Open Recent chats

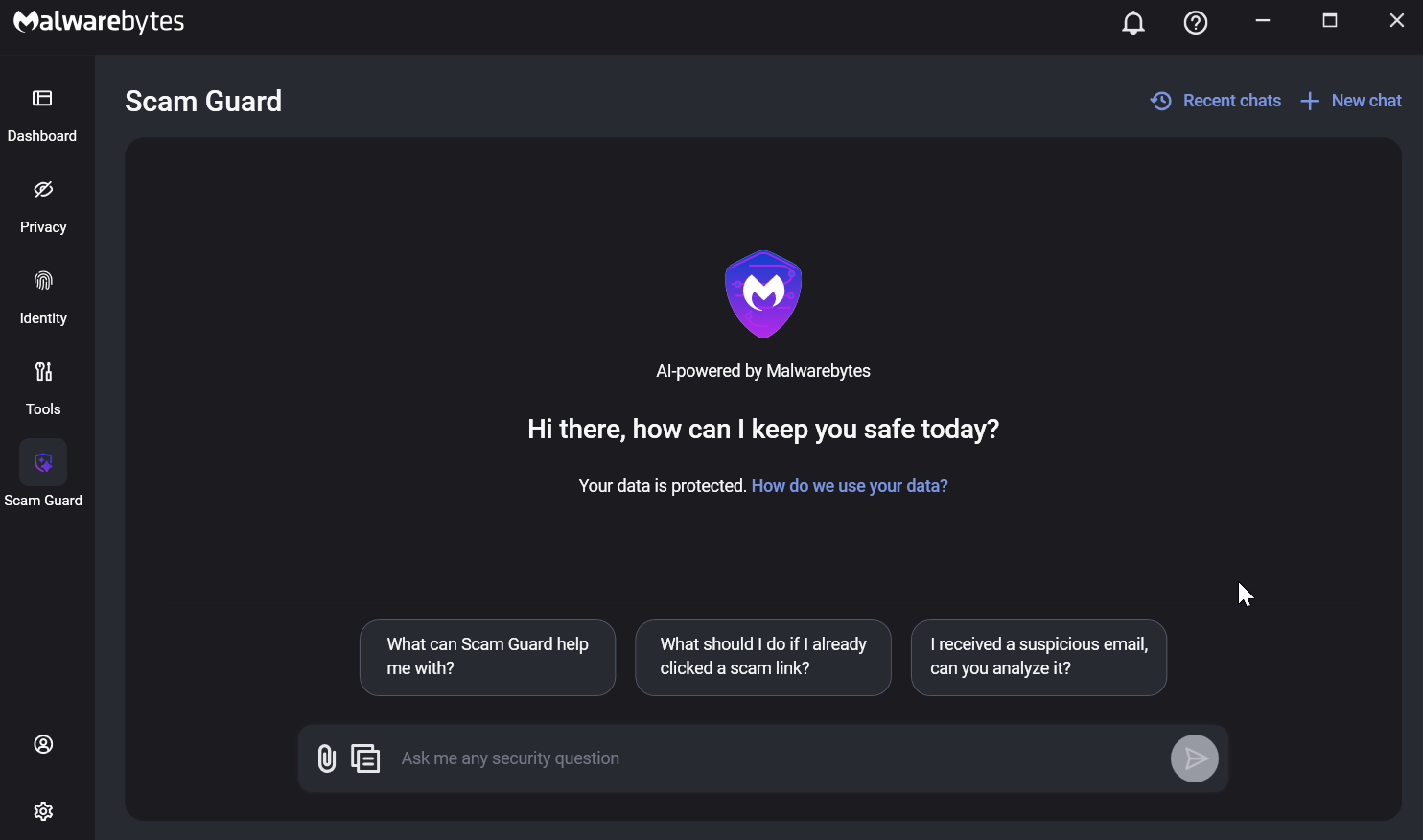(1216, 101)
